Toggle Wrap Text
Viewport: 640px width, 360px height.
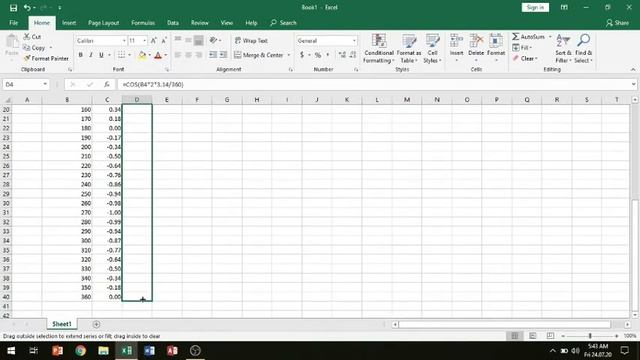point(251,40)
